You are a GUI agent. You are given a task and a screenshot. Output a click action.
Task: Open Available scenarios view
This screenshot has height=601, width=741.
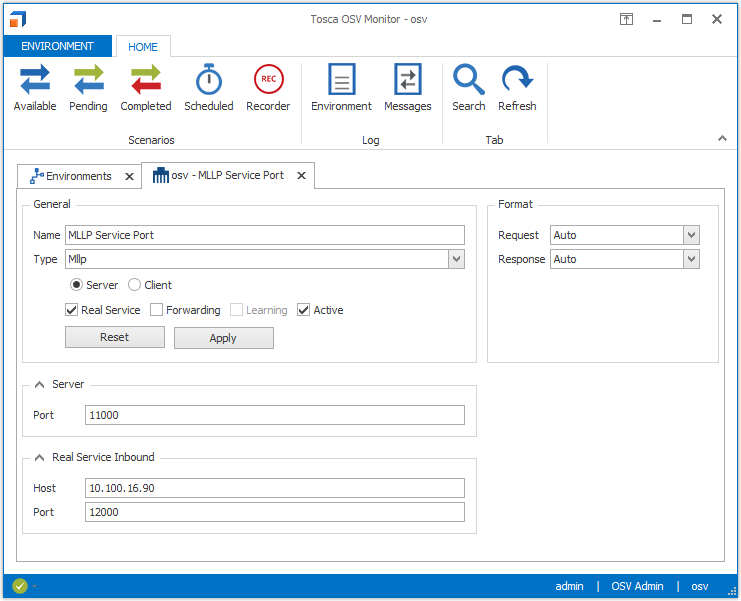pyautogui.click(x=35, y=87)
